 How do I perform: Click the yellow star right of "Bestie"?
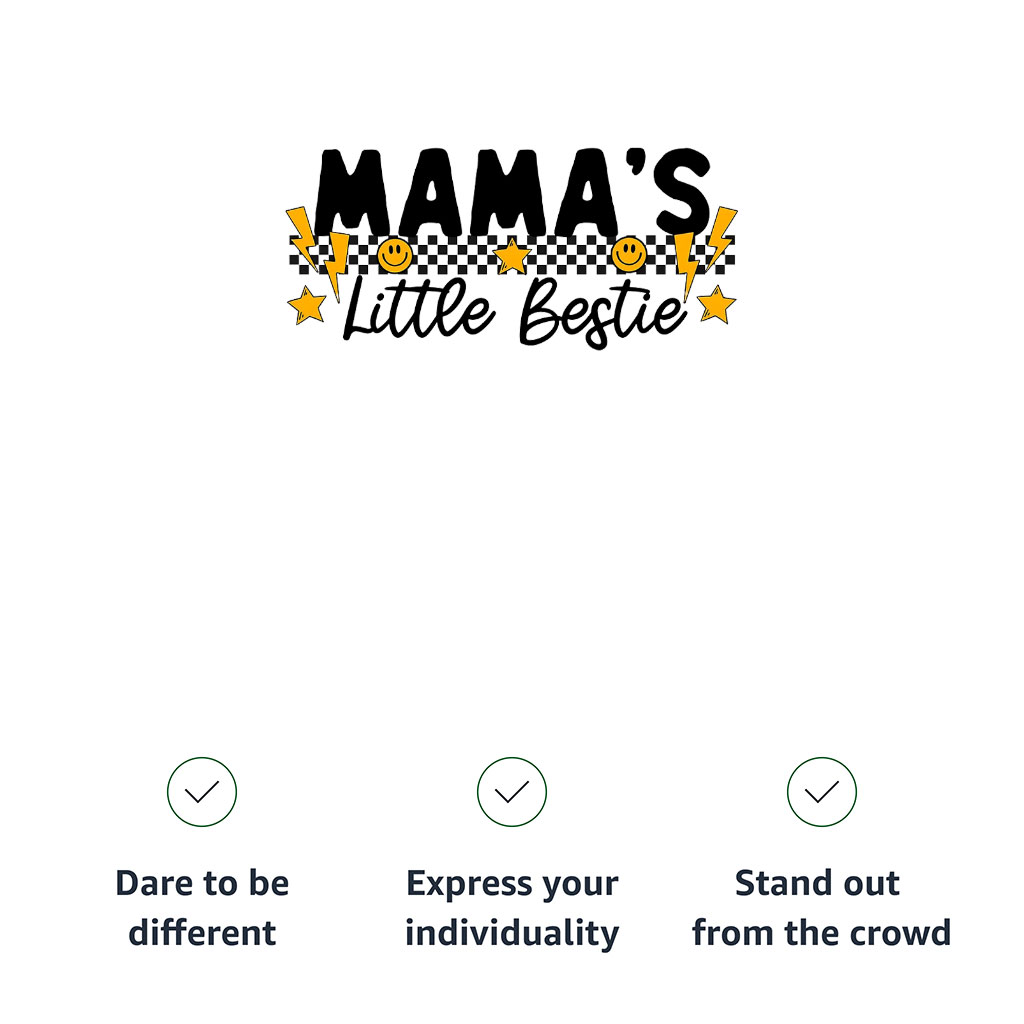coord(716,305)
